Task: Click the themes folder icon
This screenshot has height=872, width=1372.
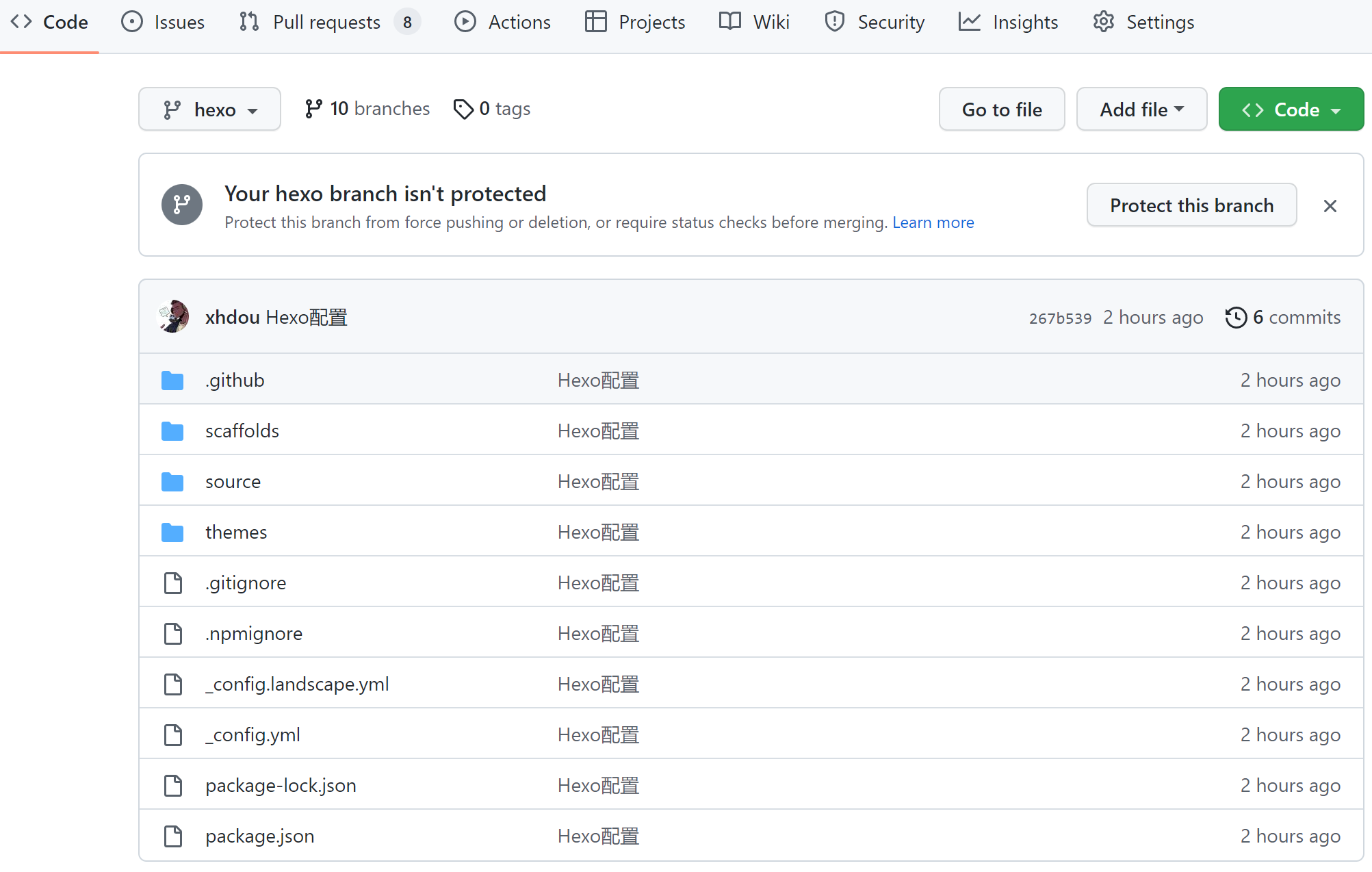Action: [172, 533]
